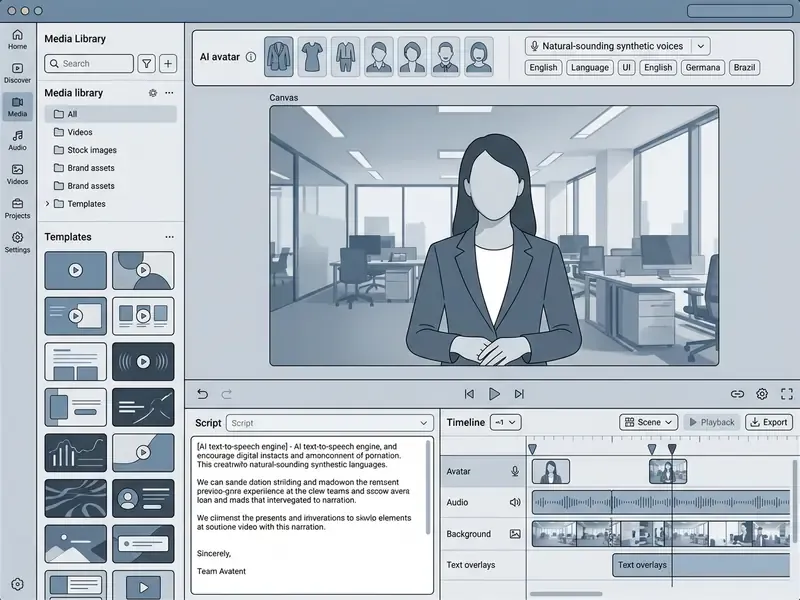The height and width of the screenshot is (600, 800).
Task: Open the Videos folder
Action: click(x=111, y=132)
